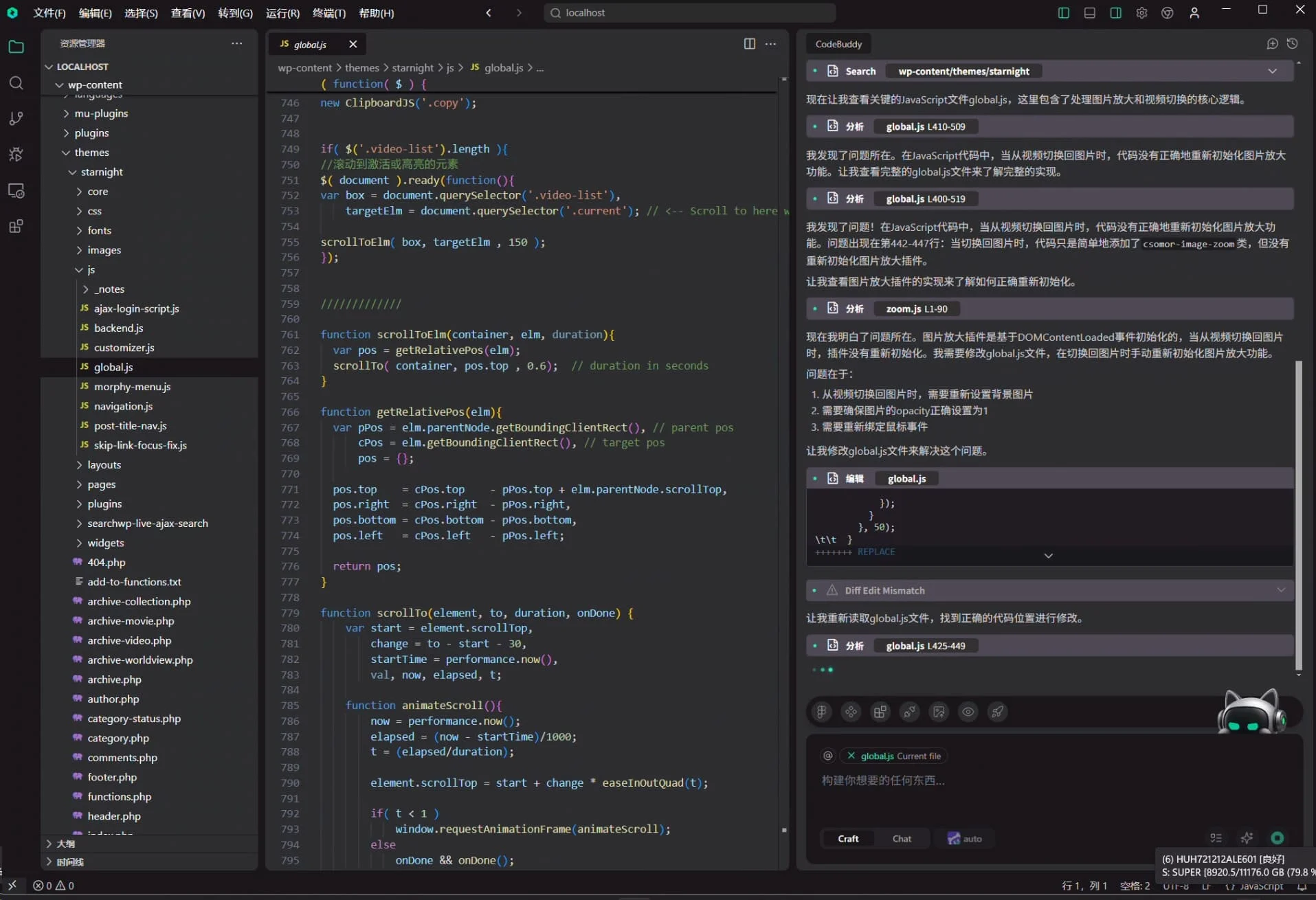
Task: Click the errors and warnings status indicator
Action: click(x=54, y=886)
